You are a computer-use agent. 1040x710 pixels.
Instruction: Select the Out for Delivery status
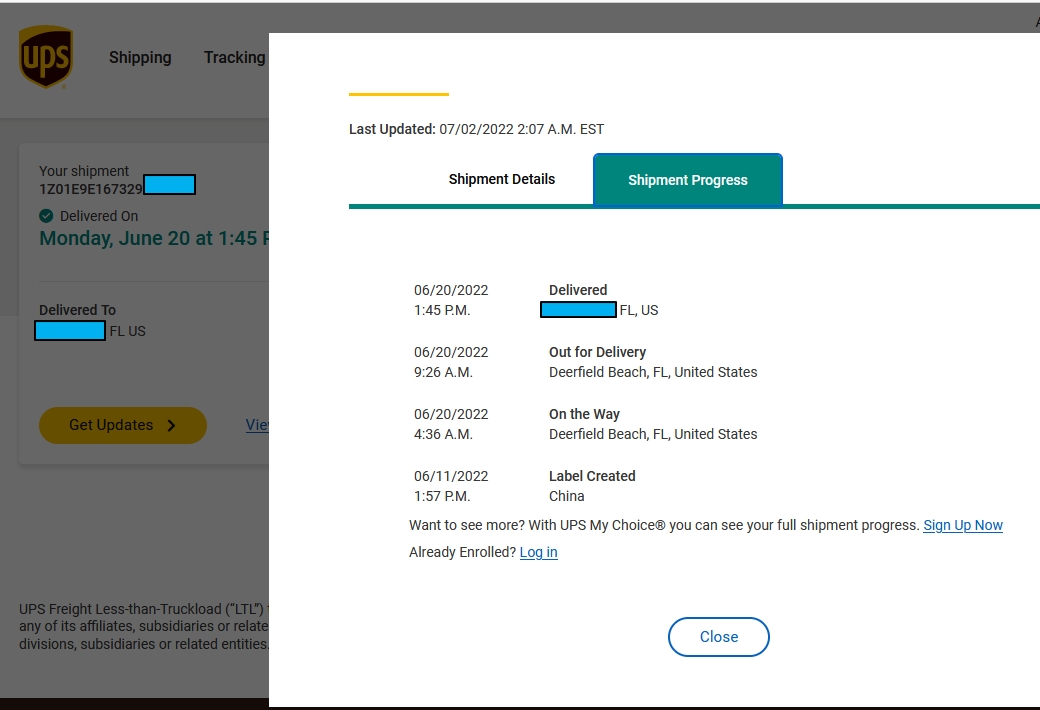click(x=597, y=352)
